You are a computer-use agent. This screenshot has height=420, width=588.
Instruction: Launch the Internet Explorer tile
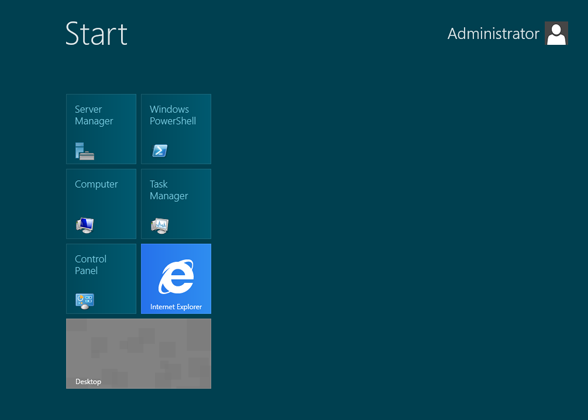click(x=176, y=279)
